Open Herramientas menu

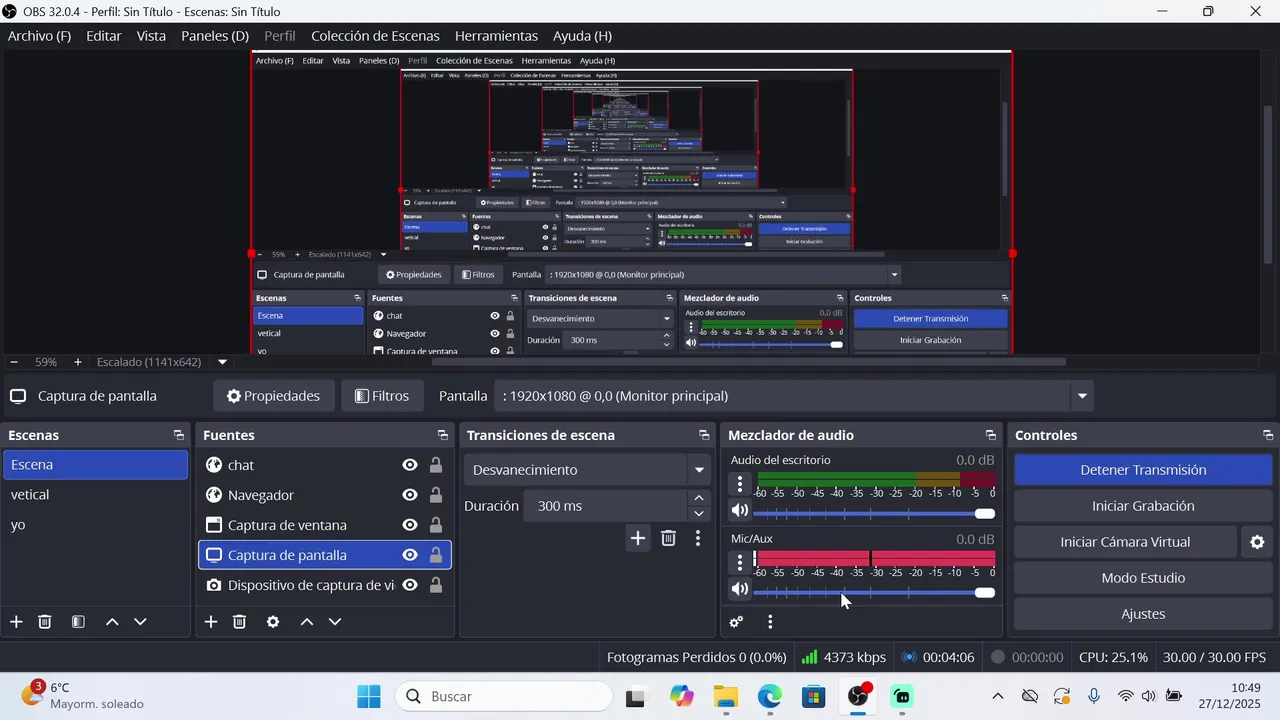[496, 36]
